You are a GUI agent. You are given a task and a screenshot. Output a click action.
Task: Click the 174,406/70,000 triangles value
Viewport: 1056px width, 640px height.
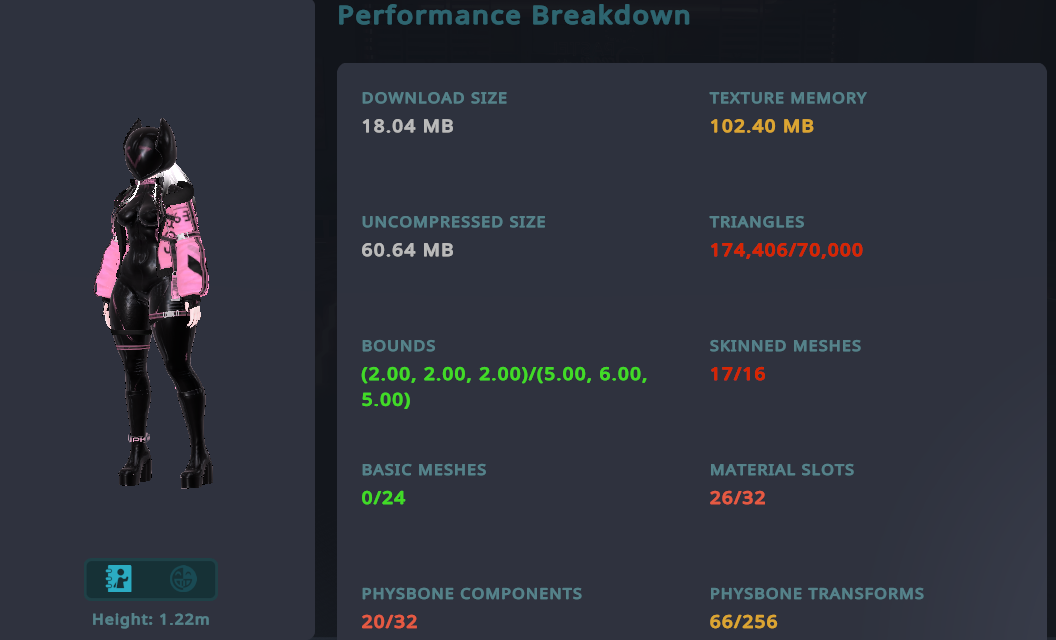pos(786,250)
